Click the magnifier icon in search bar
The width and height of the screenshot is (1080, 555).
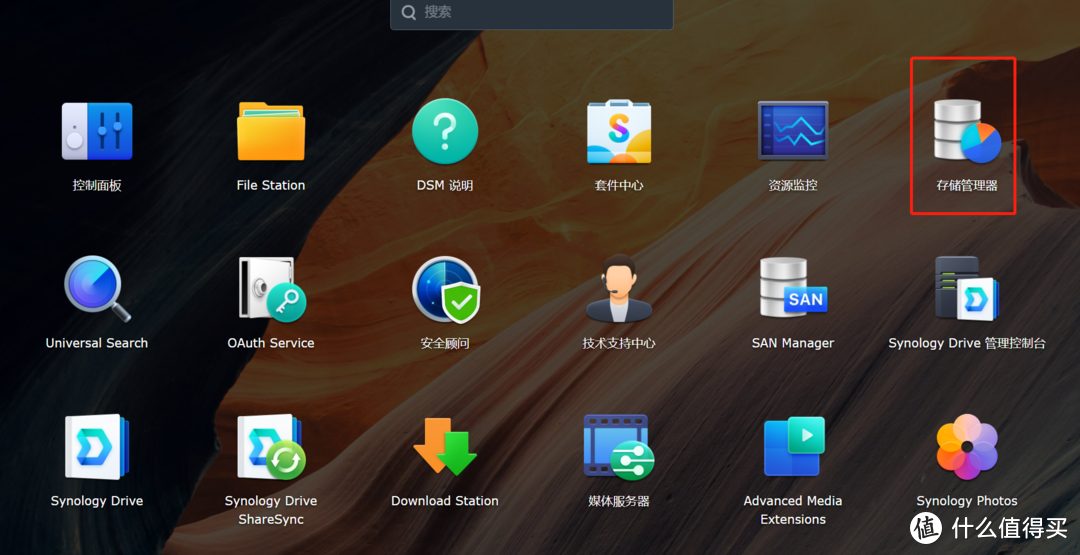(x=409, y=13)
